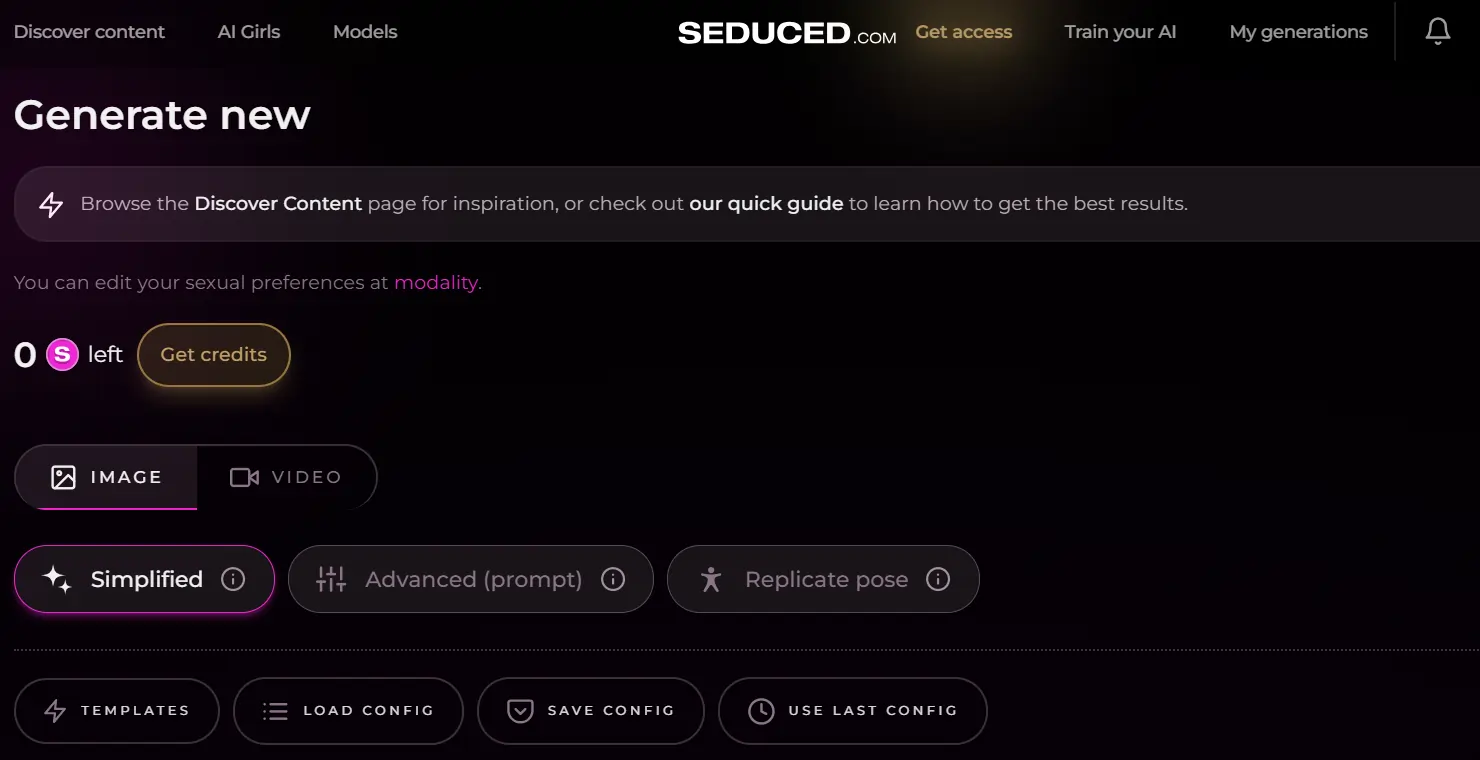Click the info icon beside Simplified
The image size is (1480, 760).
click(233, 578)
